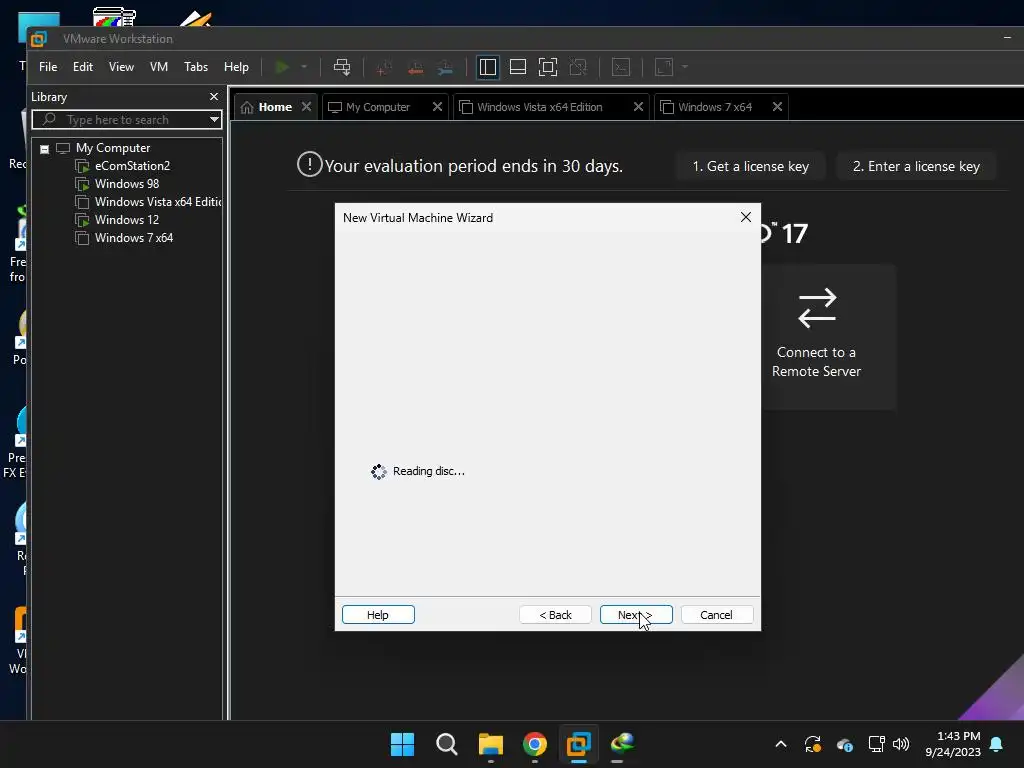Screen dimensions: 1024x768
Task: Close the Windows Vista x64 Edition tab
Action: click(638, 106)
